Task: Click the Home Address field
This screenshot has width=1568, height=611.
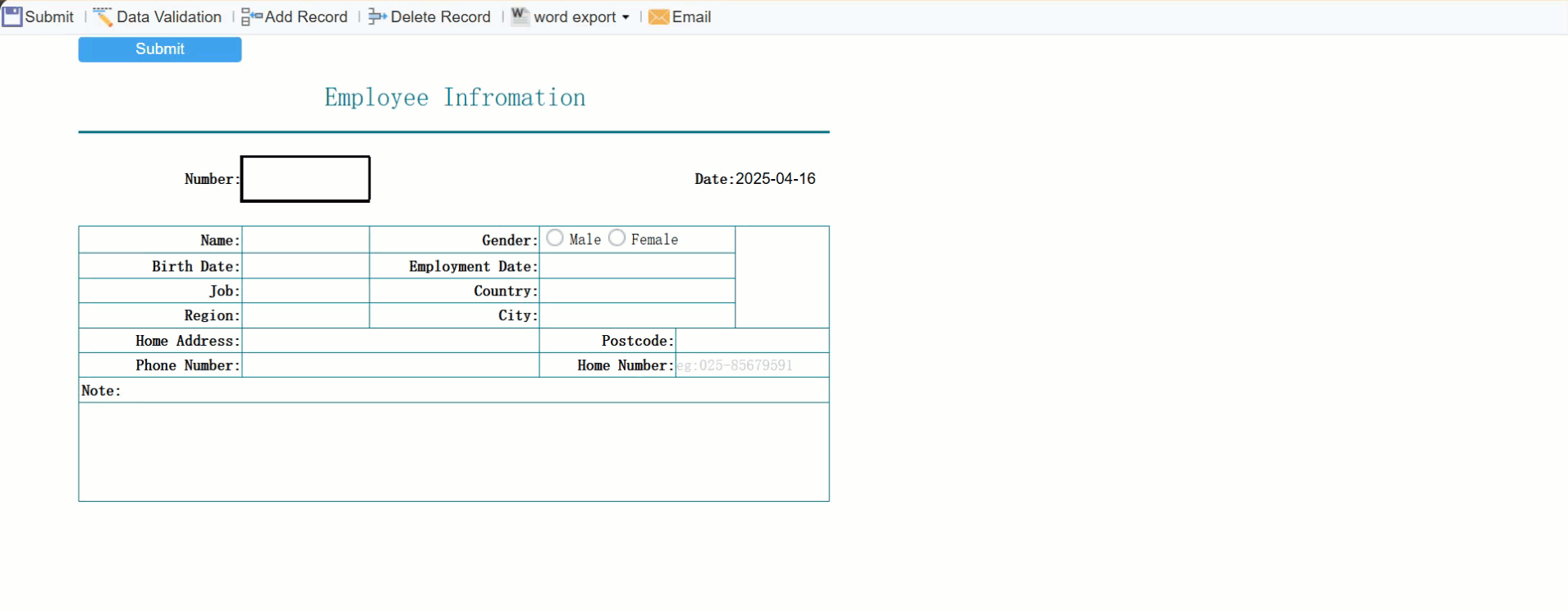Action: click(391, 341)
